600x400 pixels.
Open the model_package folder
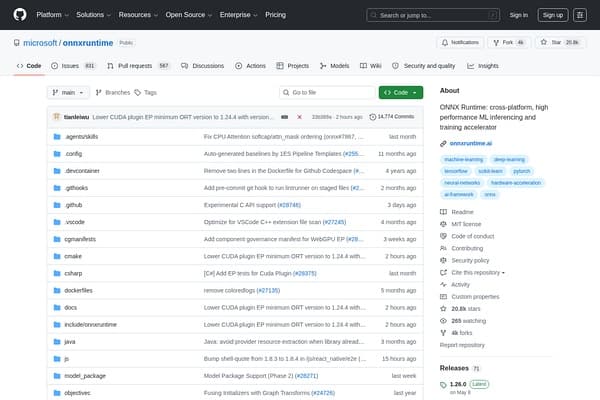coord(85,376)
